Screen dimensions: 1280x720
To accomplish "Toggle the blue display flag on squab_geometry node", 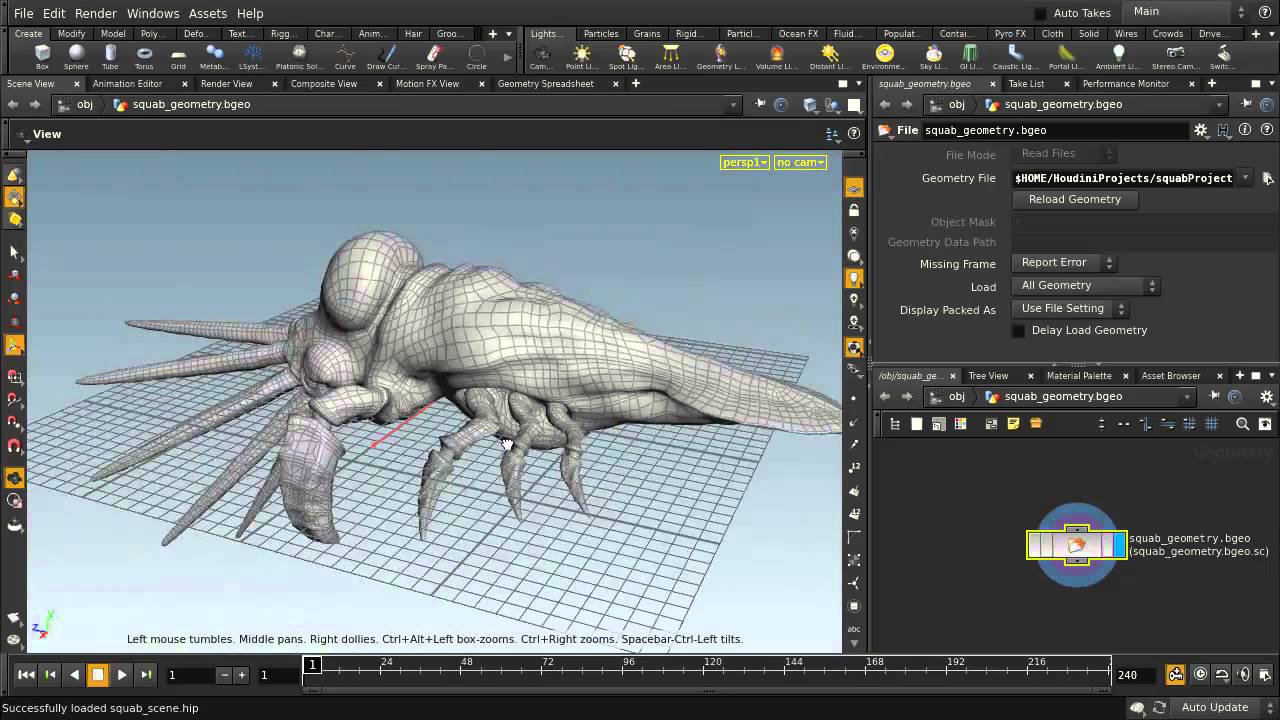I will (1119, 545).
